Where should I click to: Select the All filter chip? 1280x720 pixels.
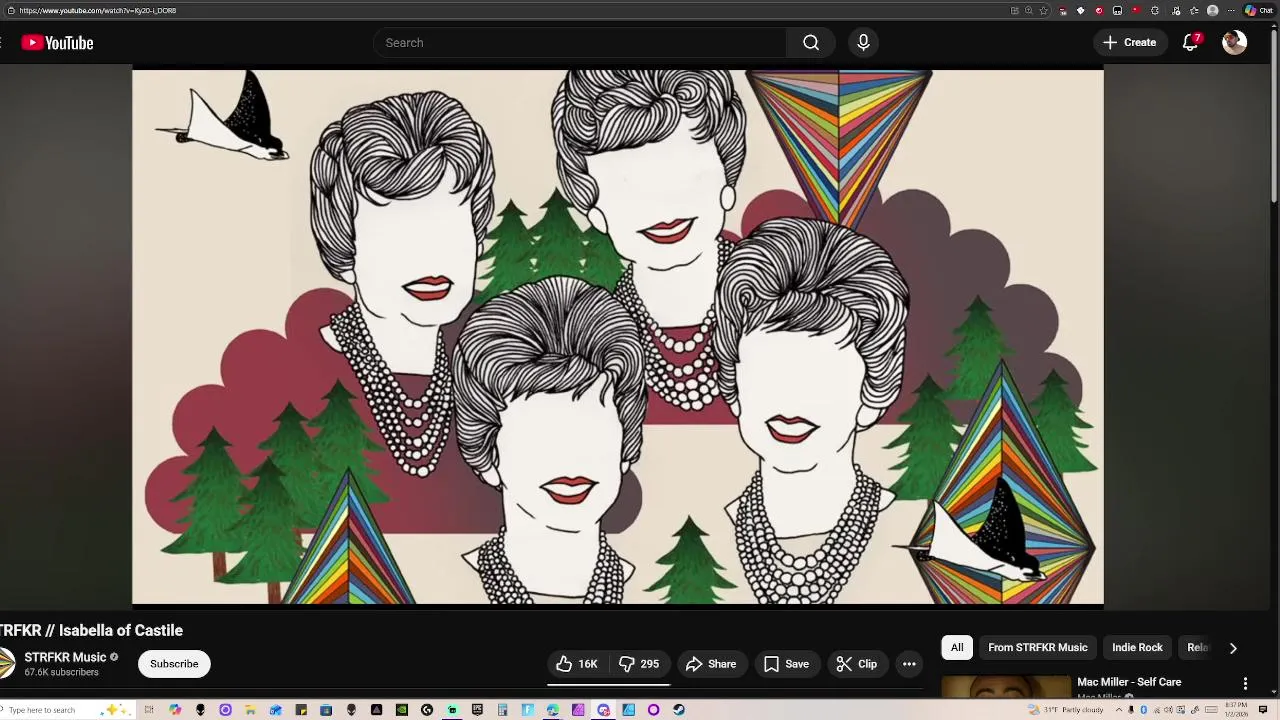click(957, 648)
